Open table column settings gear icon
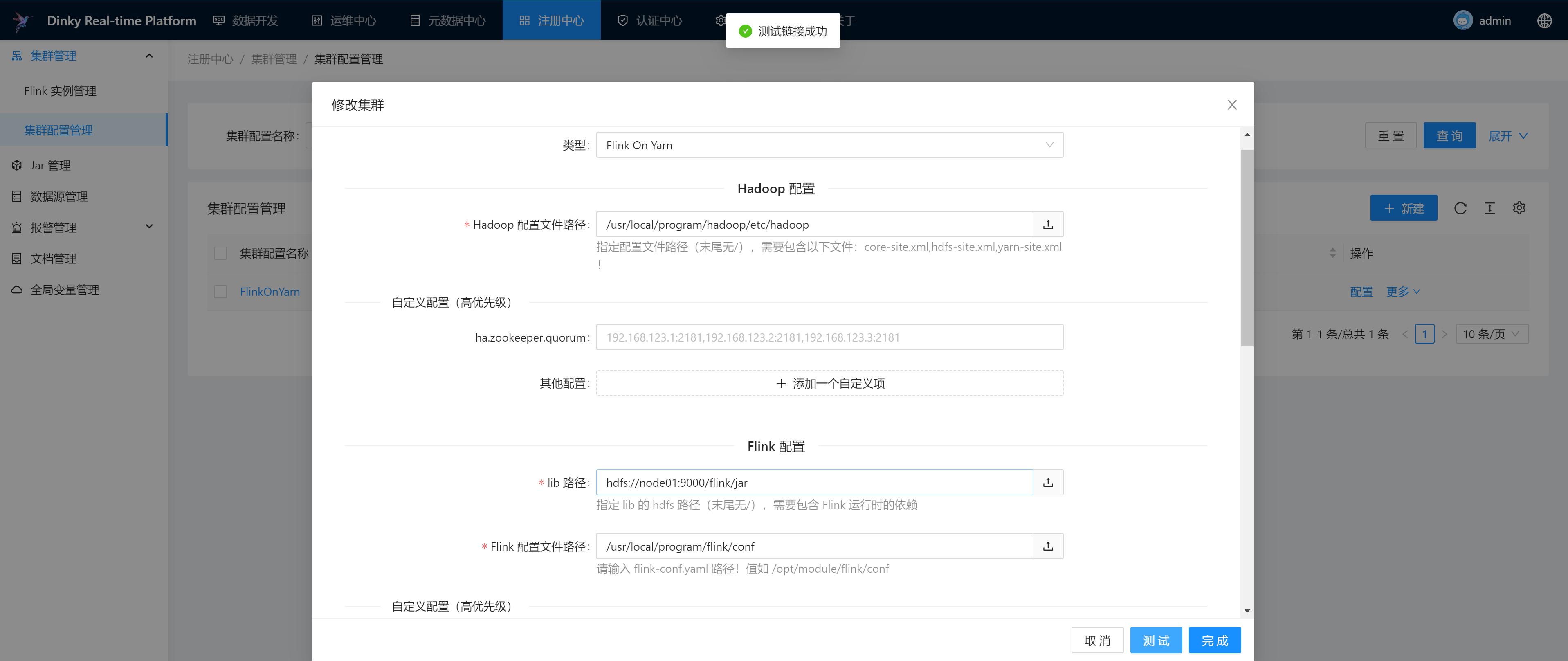Image resolution: width=1568 pixels, height=661 pixels. click(x=1519, y=208)
